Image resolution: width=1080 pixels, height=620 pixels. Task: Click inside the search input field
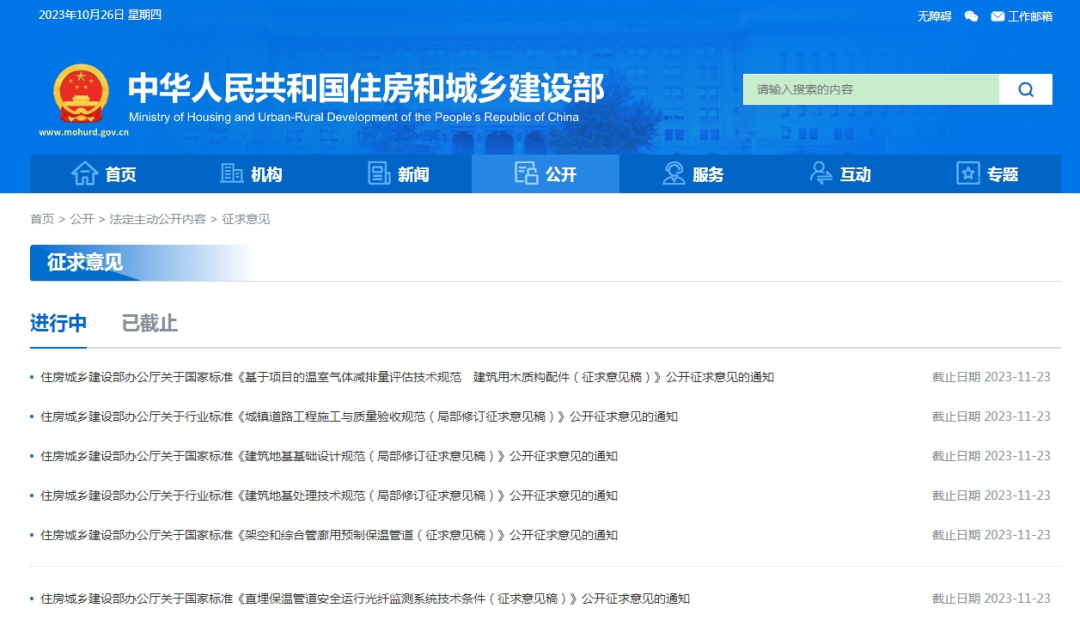870,89
